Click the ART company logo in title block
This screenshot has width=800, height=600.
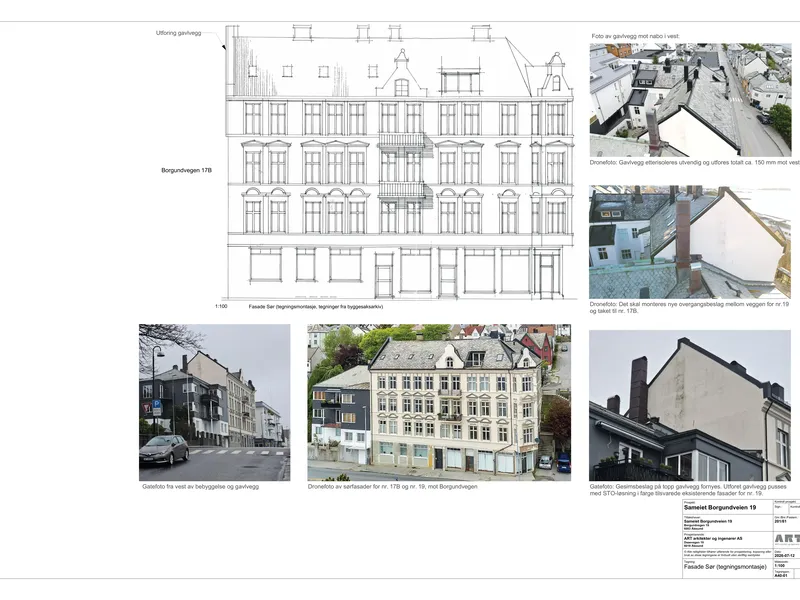click(787, 539)
